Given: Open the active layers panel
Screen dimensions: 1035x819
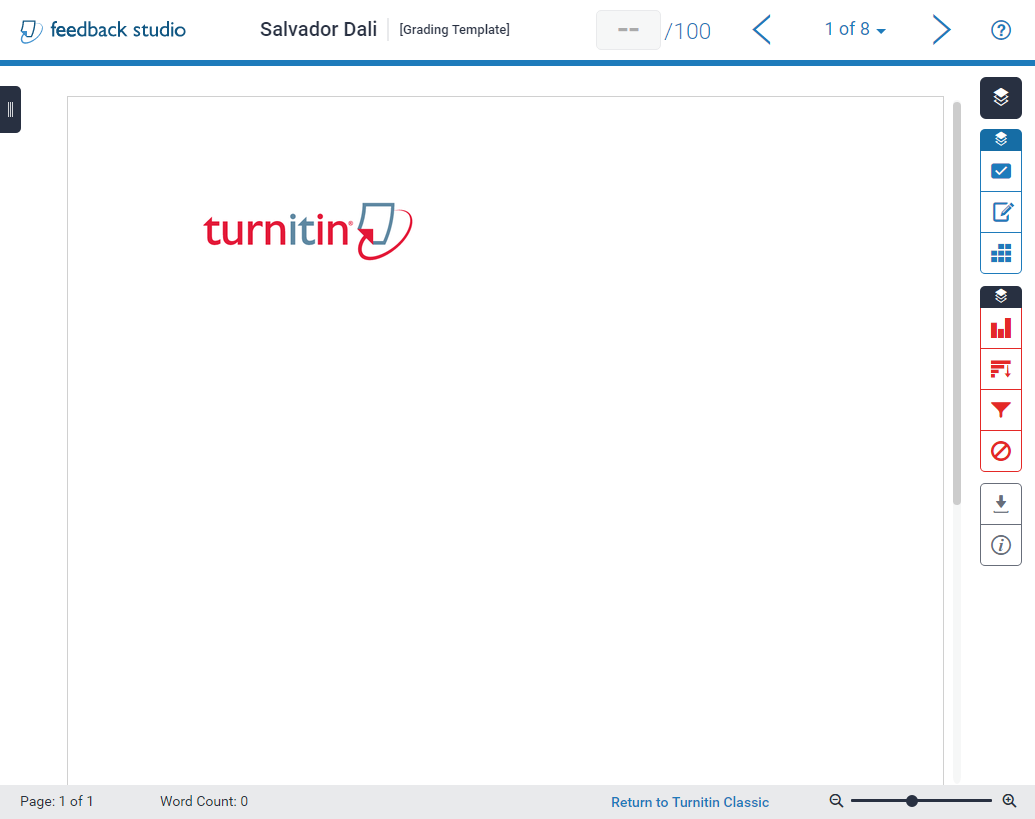Looking at the screenshot, I should pos(1001,98).
